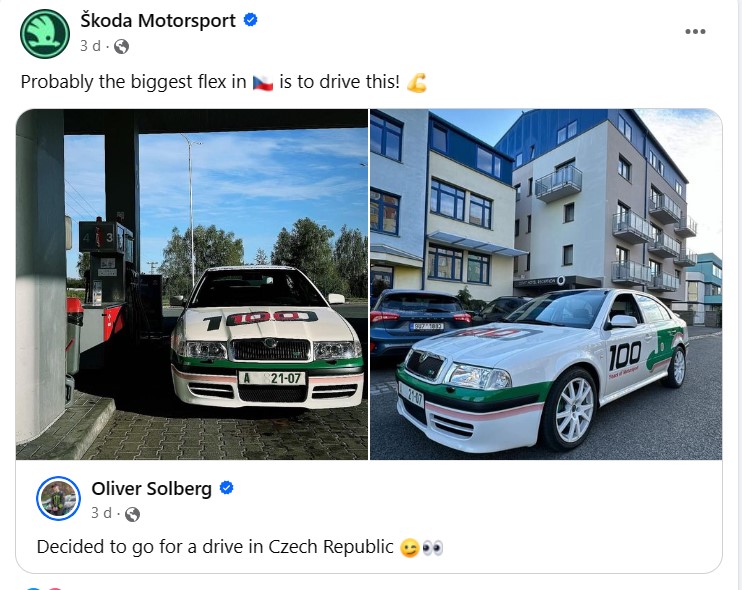
Task: Click the flexed biceps emoji
Action: click(417, 82)
